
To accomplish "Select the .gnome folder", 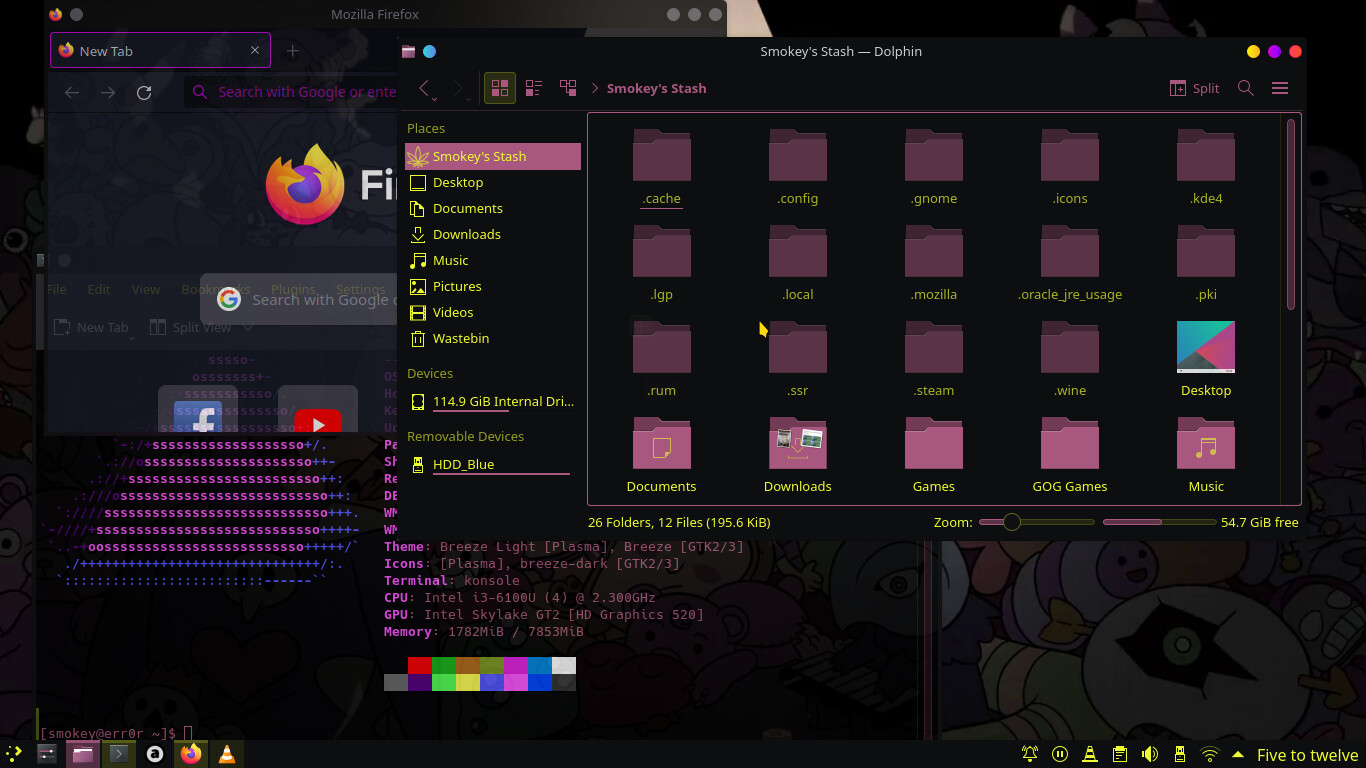I will tap(933, 168).
